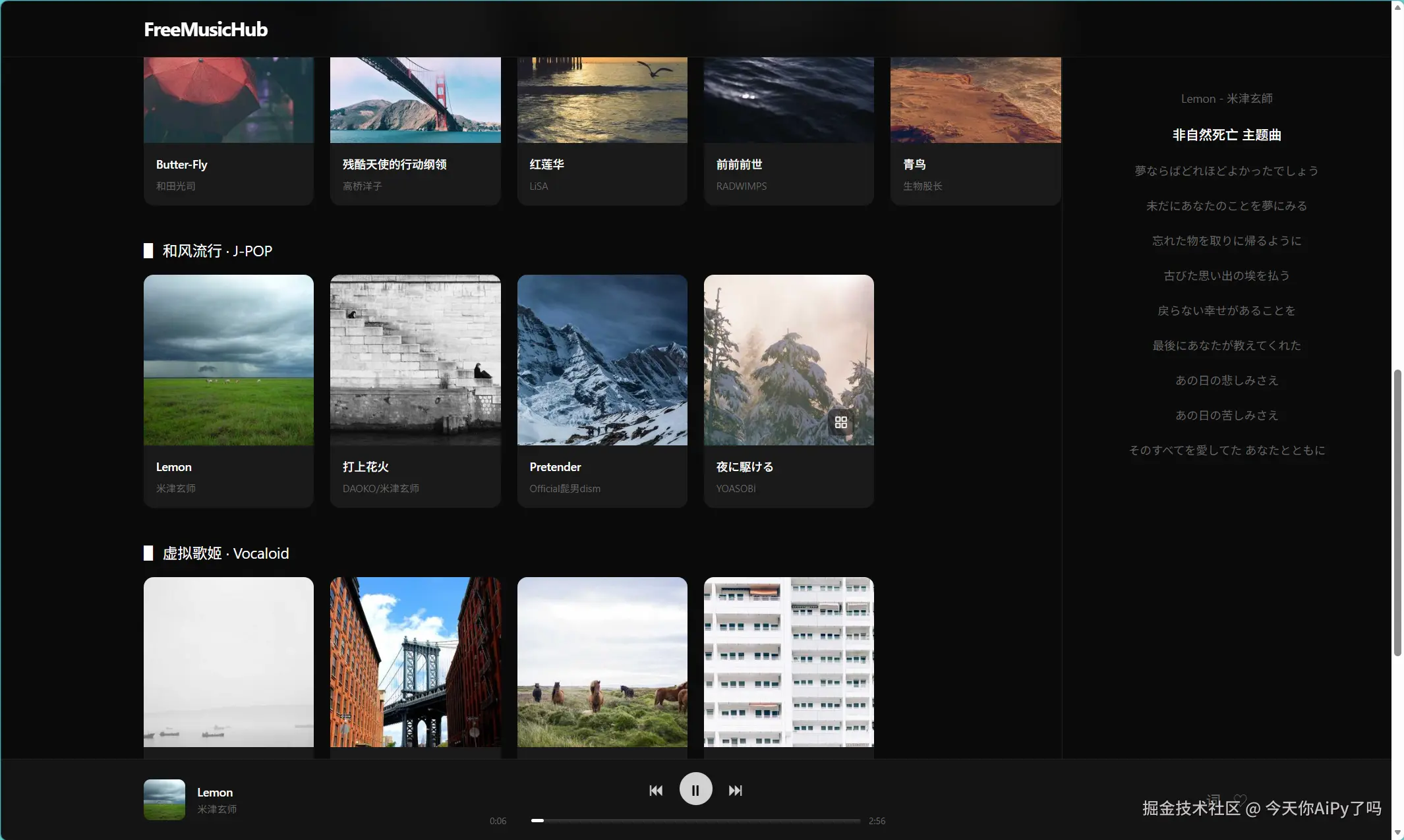Open the Lemon album cover in J-POP
This screenshot has width=1404, height=840.
229,360
